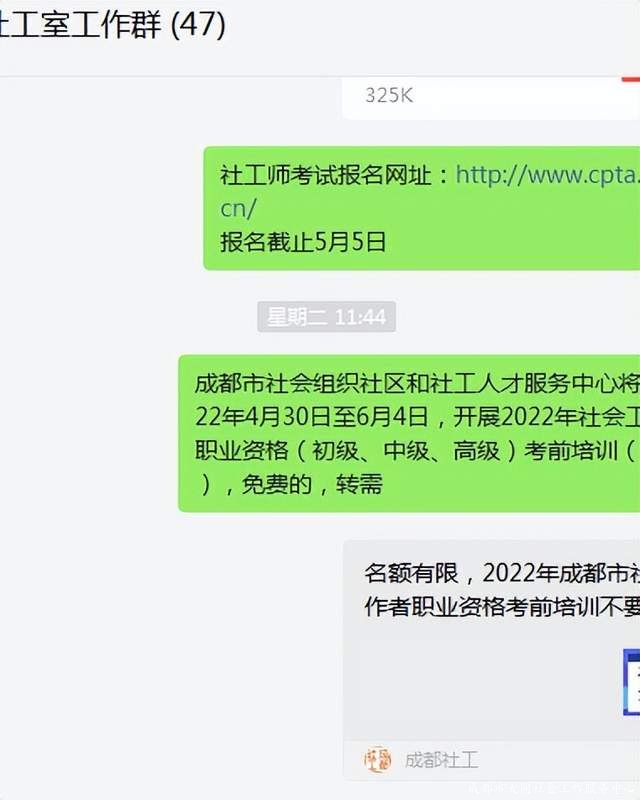Click the 报名截止5月5日 text line
640x800 pixels.
pos(303,241)
